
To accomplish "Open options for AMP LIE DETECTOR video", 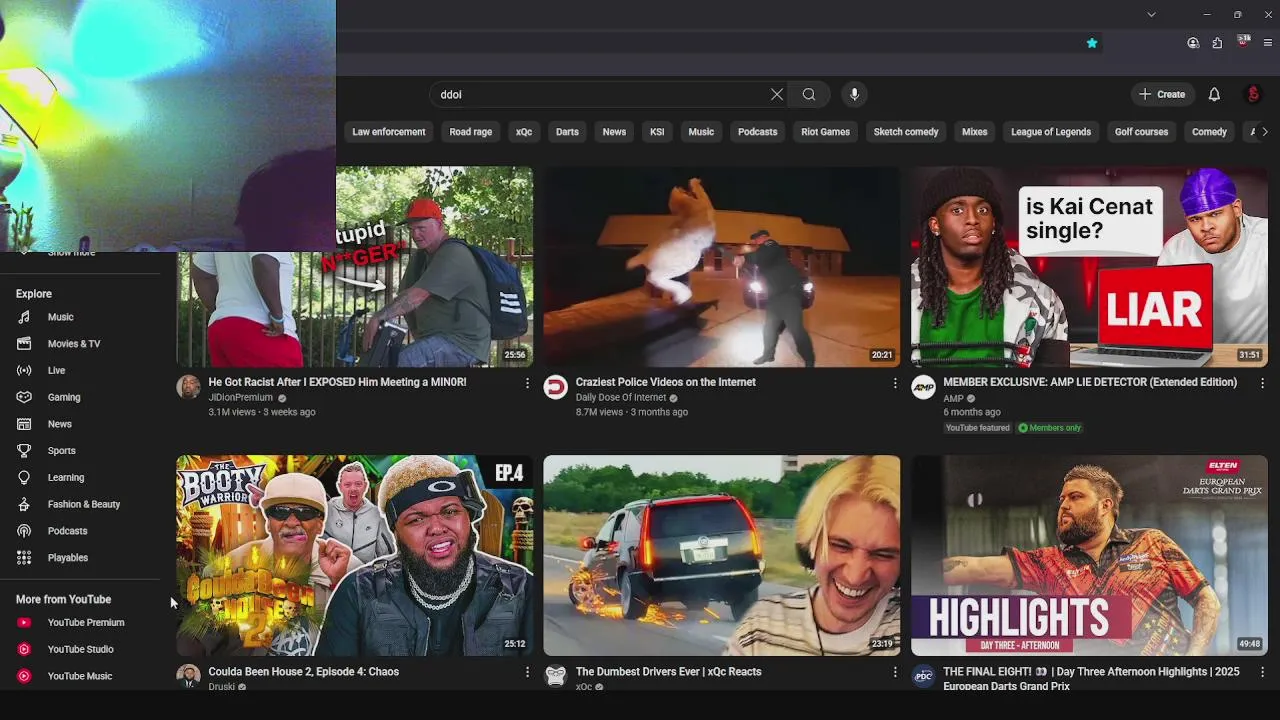I will tap(1262, 383).
